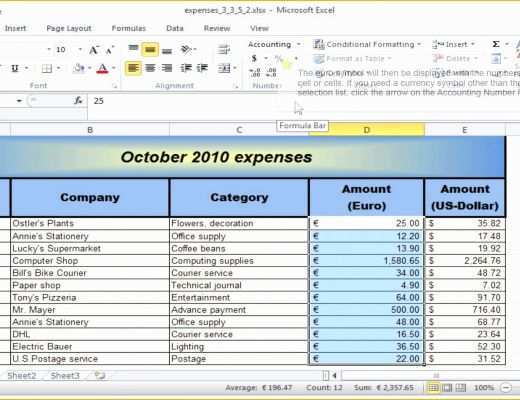Switch to Sheet3 tab
This screenshot has height=400, width=520.
click(65, 376)
